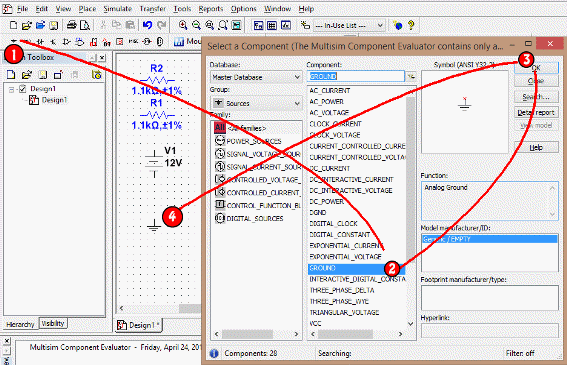Open the Master Database dropdown
Viewport: 567px width, 365px height.
[256, 77]
